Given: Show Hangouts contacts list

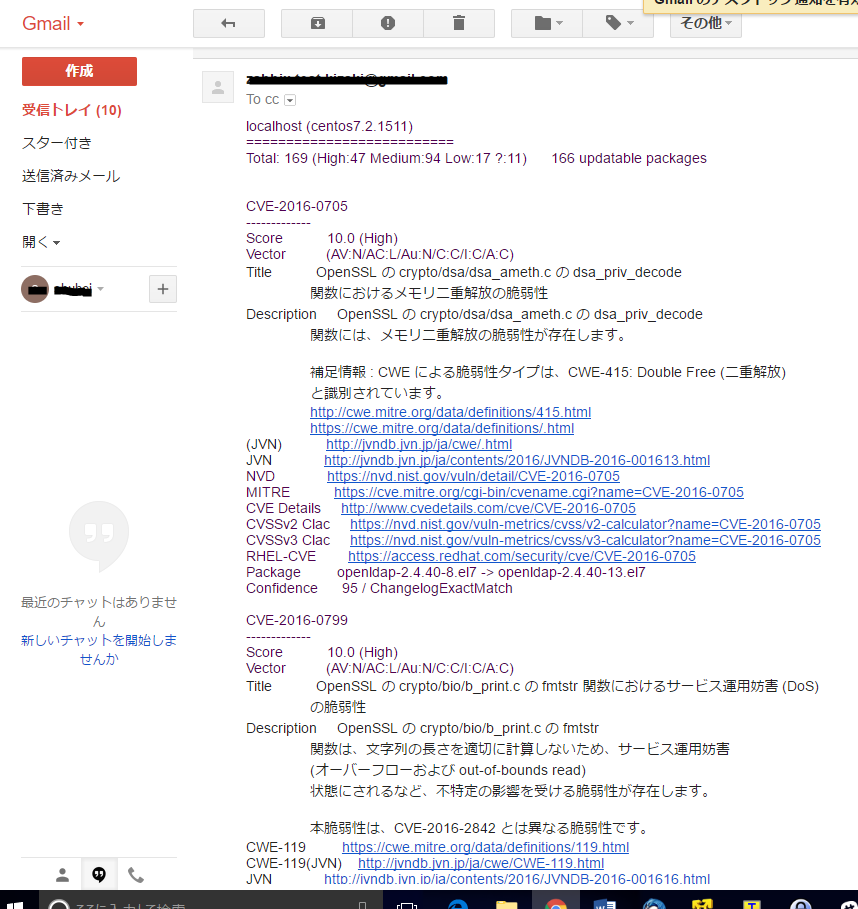Looking at the screenshot, I should coord(62,874).
